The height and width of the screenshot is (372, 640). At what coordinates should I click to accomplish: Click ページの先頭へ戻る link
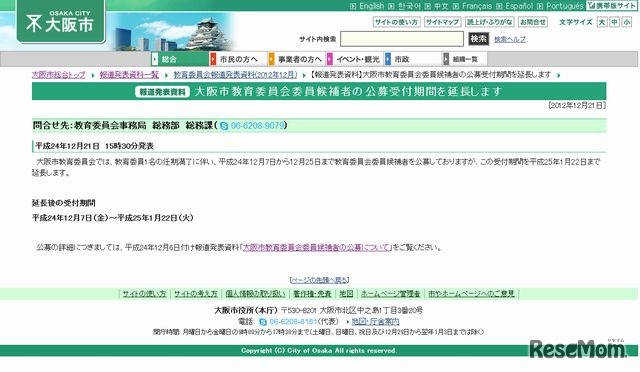[320, 280]
